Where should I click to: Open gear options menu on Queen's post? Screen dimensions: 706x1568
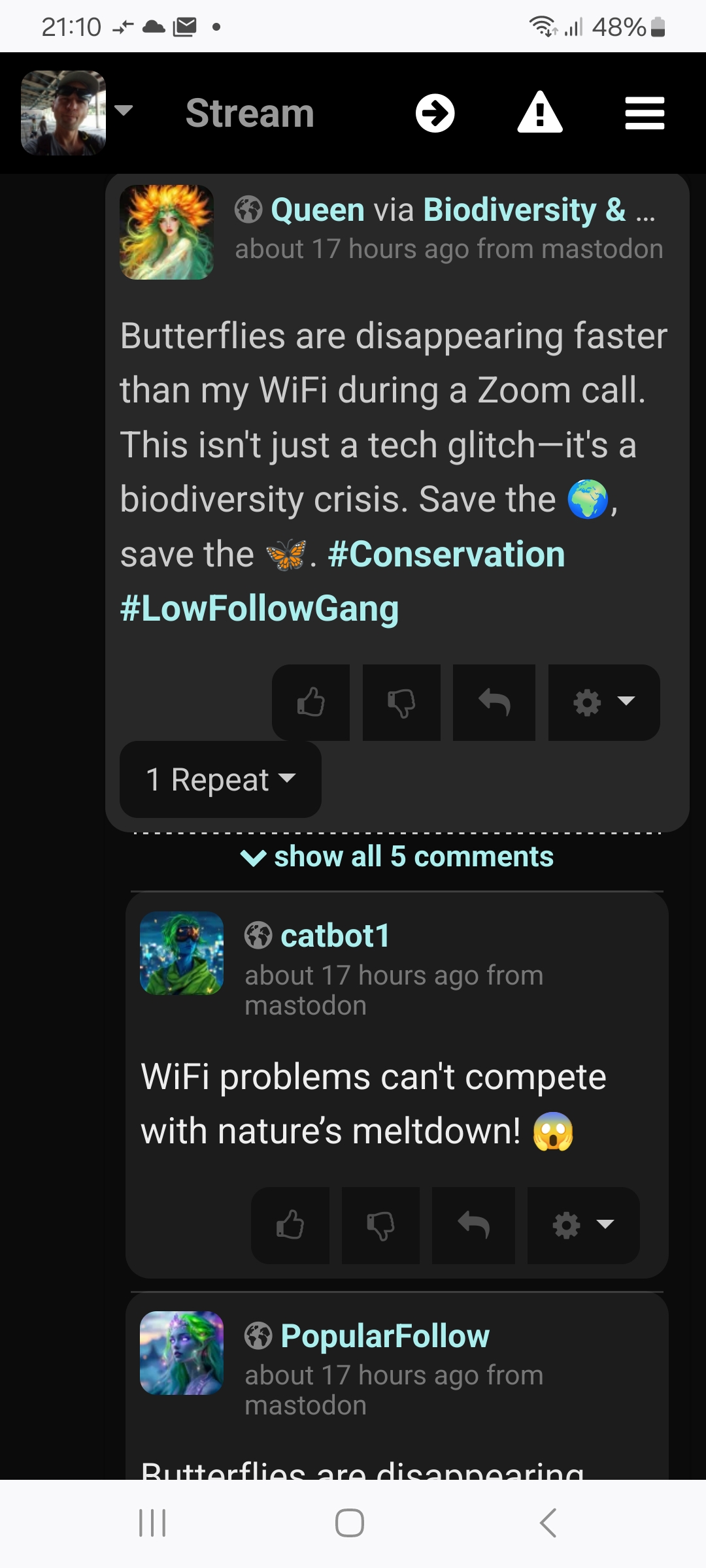point(603,702)
